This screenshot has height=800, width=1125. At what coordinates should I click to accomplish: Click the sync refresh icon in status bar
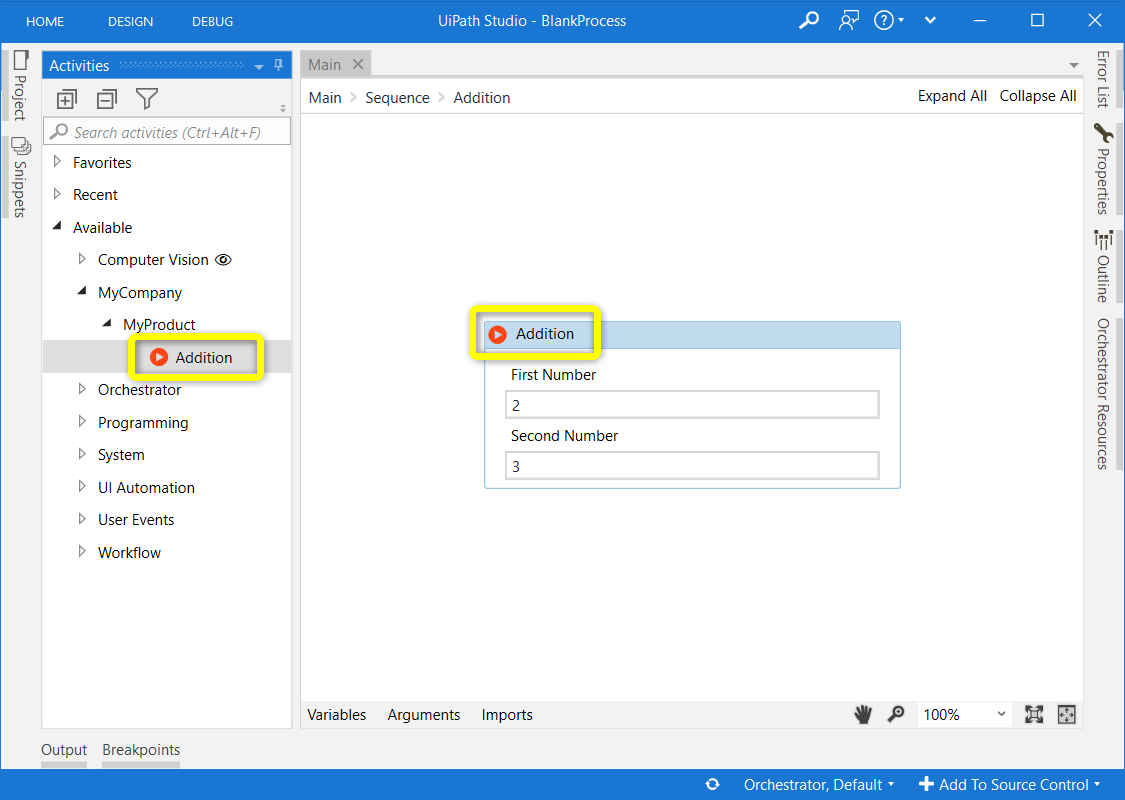[x=713, y=785]
